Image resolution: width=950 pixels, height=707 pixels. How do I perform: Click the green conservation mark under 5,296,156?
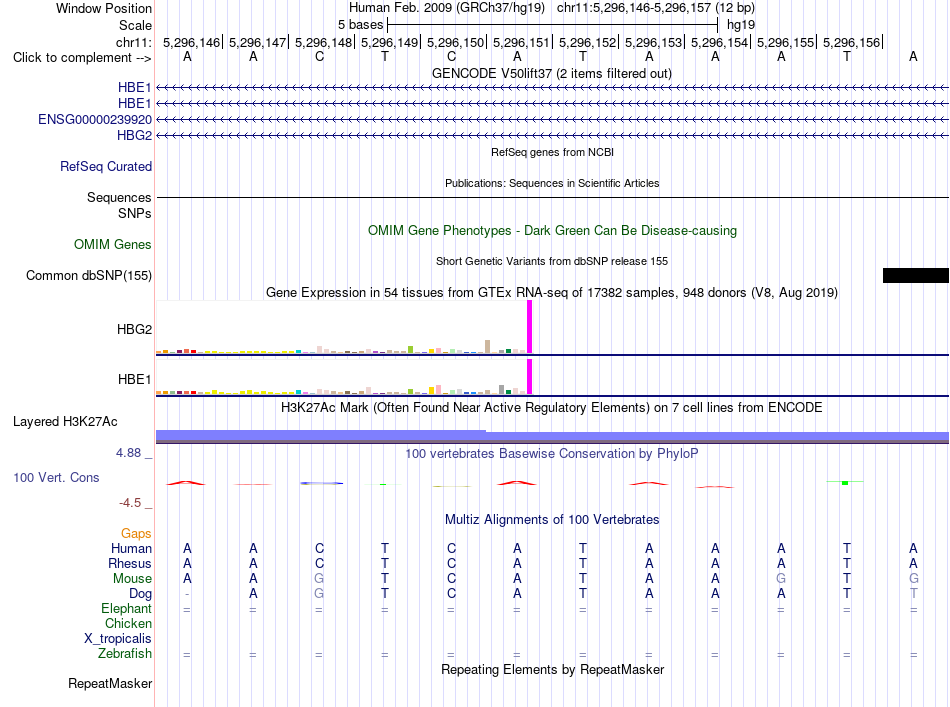845,482
